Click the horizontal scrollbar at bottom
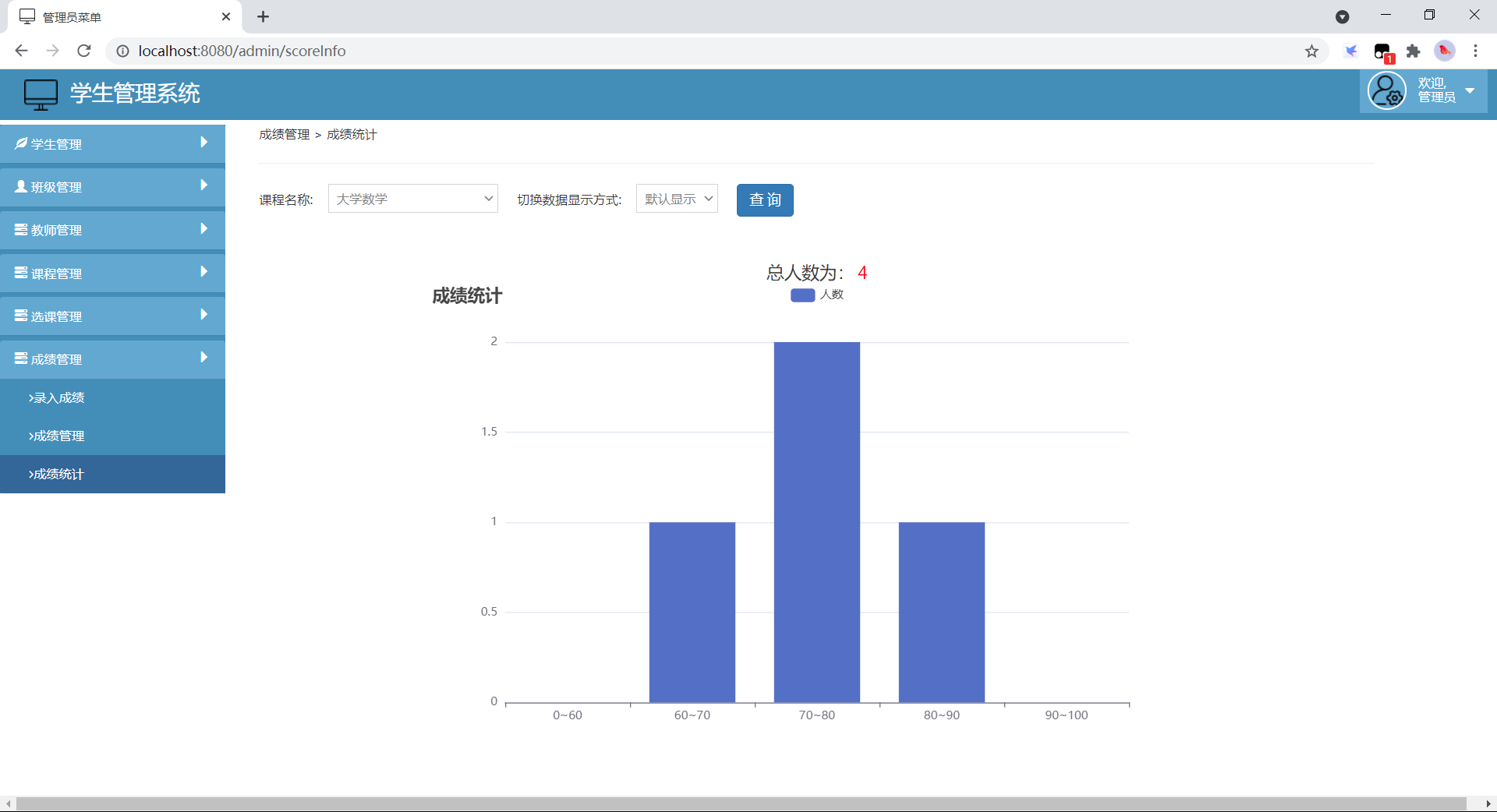The width and height of the screenshot is (1497, 812). pos(741,803)
